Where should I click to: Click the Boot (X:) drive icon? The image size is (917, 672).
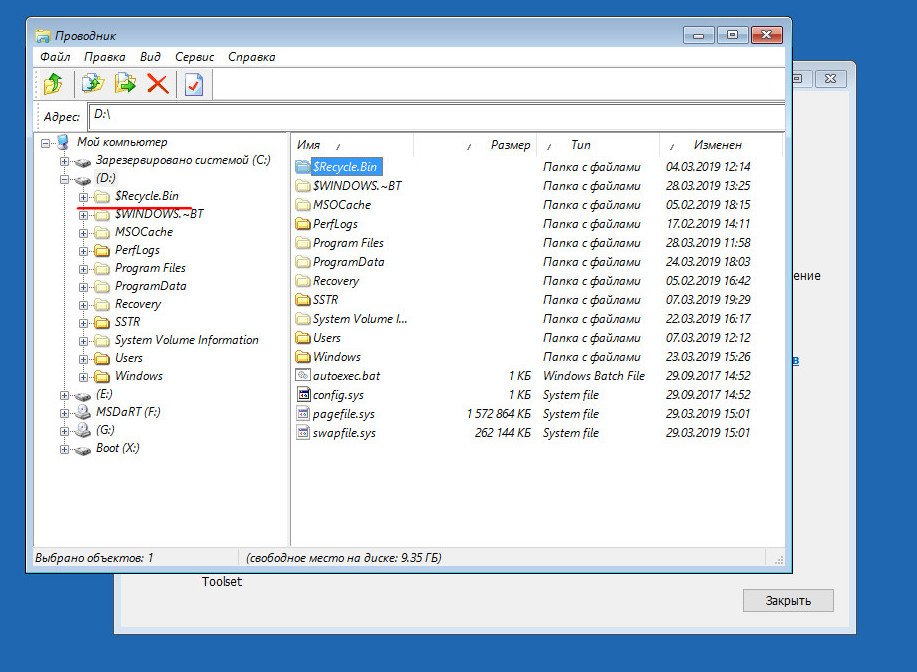(82, 449)
